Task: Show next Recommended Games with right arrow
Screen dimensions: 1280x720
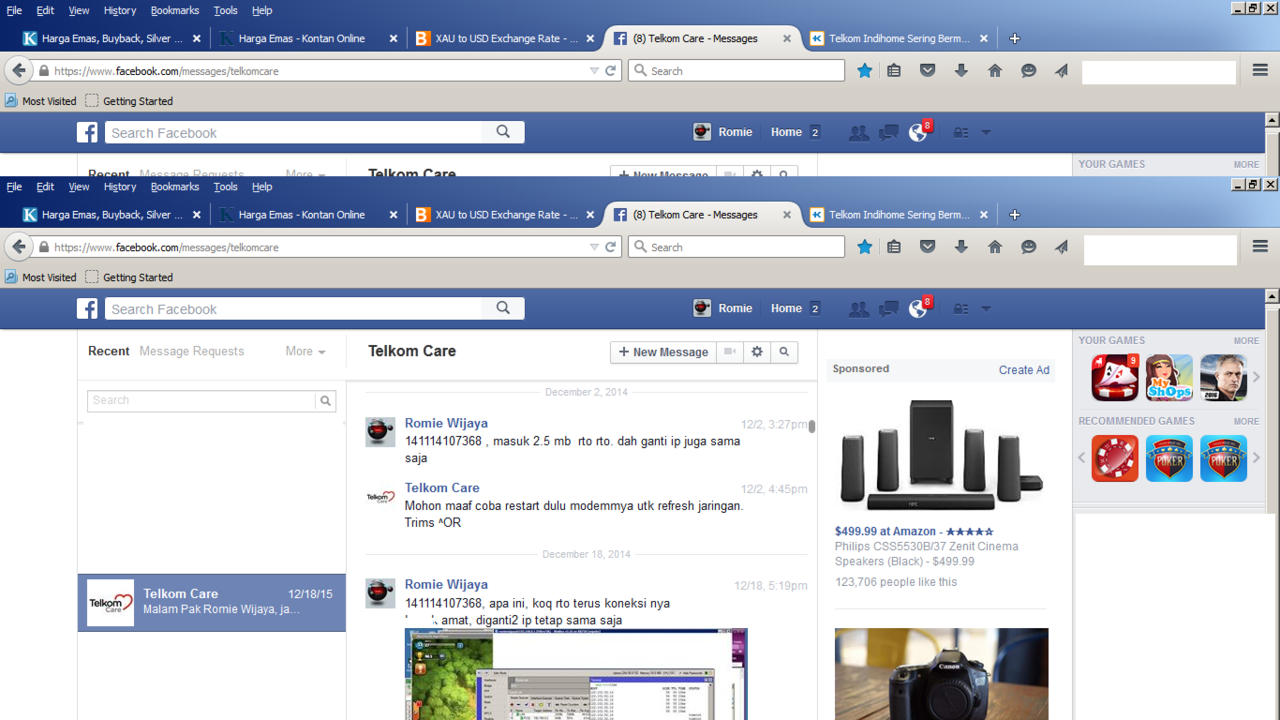Action: [x=1257, y=459]
